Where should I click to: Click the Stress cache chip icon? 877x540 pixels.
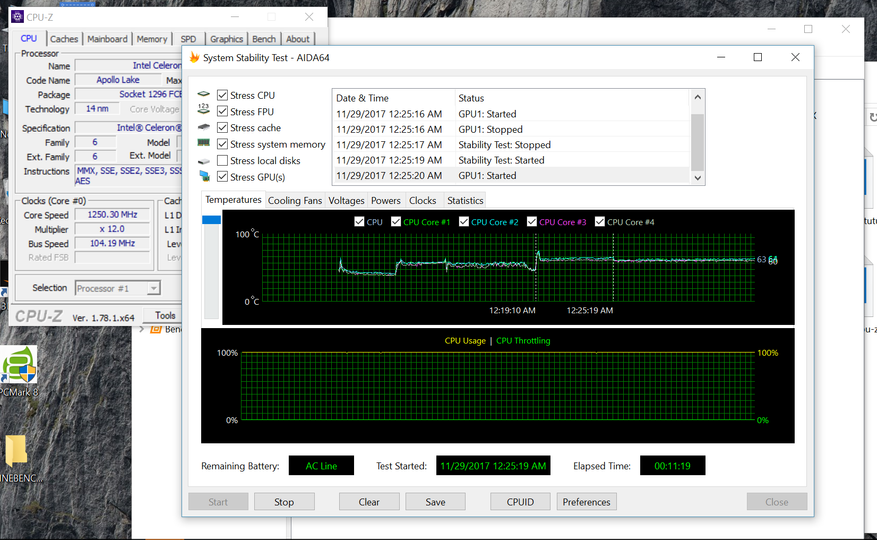click(x=204, y=127)
